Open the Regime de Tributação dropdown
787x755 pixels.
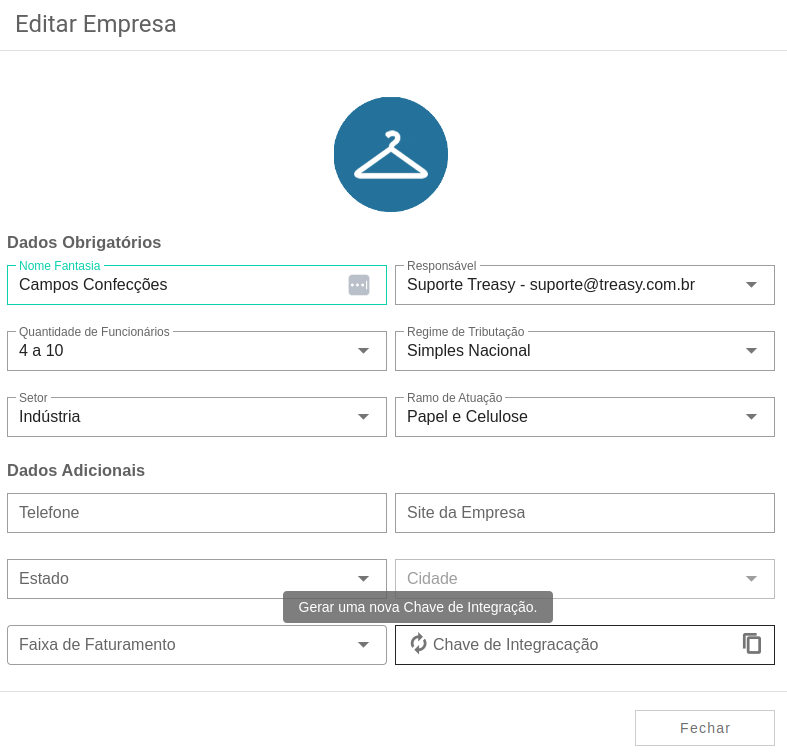point(585,351)
